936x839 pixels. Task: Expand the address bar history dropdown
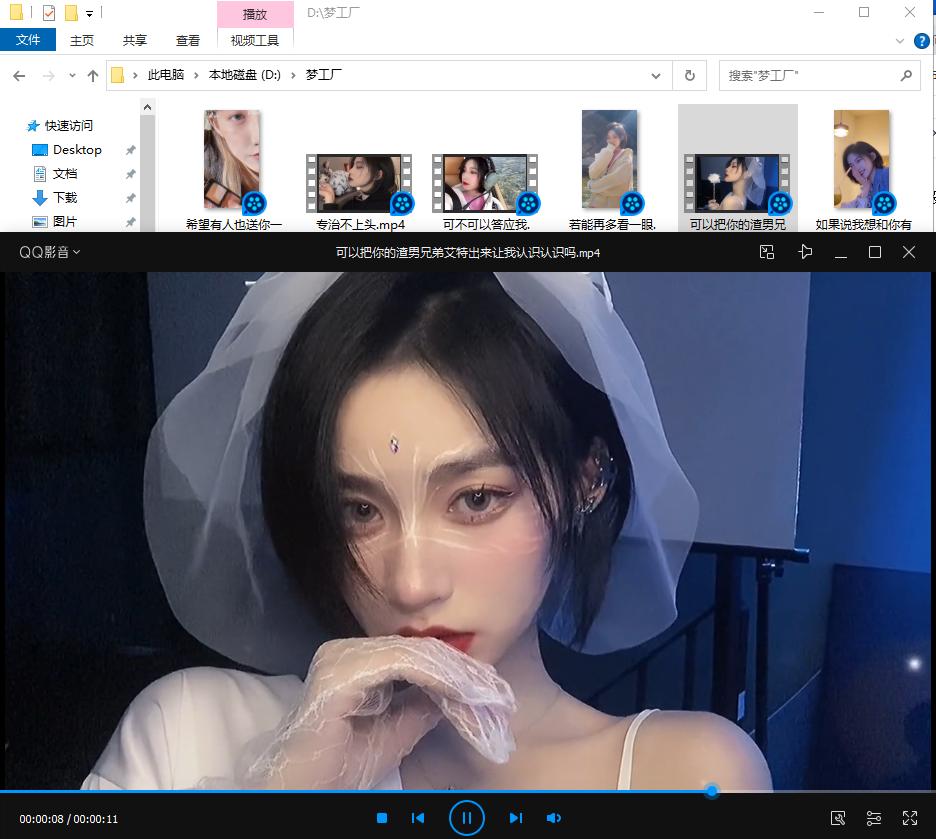click(655, 75)
